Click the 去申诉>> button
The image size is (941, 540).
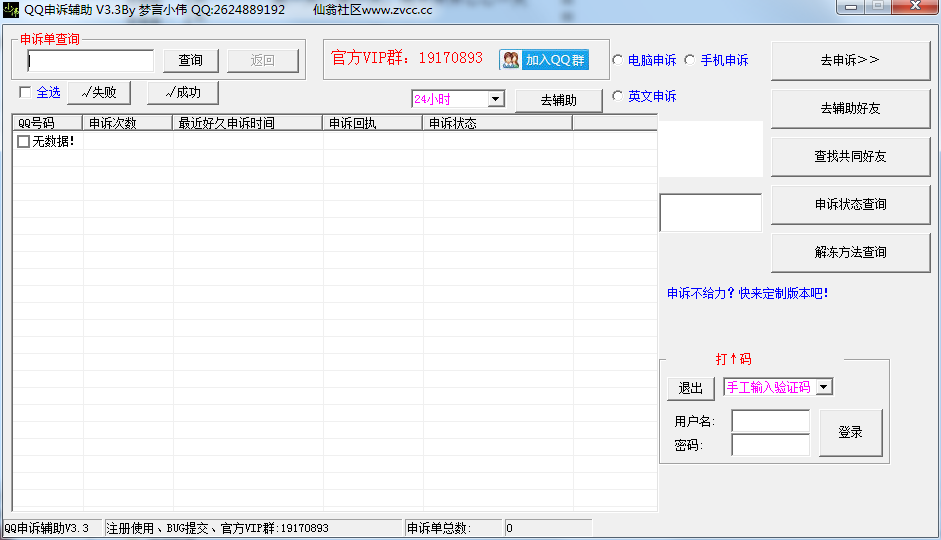[850, 61]
